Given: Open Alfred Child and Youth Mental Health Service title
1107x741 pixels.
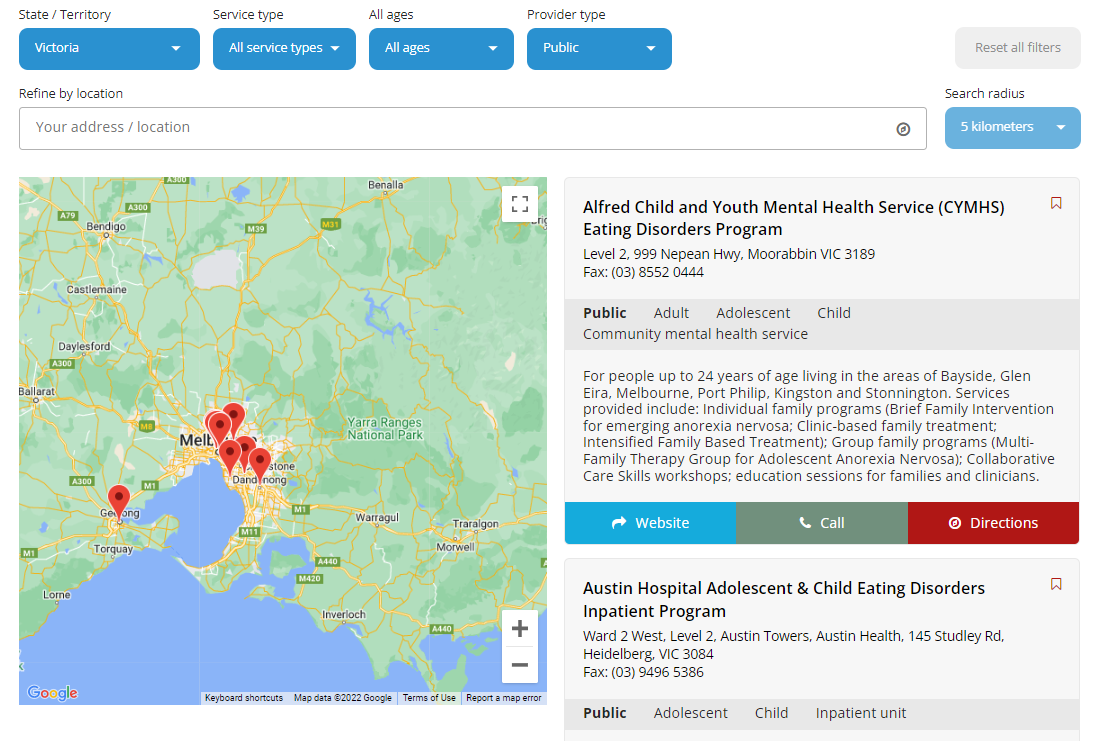Looking at the screenshot, I should (794, 218).
